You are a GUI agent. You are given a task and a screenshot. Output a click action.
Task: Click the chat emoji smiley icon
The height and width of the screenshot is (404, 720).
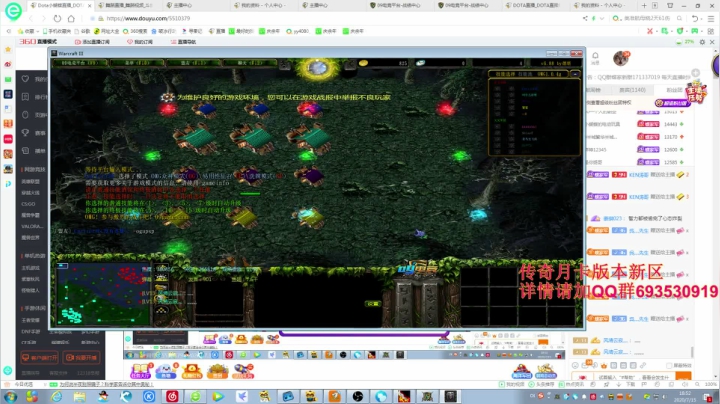(575, 365)
